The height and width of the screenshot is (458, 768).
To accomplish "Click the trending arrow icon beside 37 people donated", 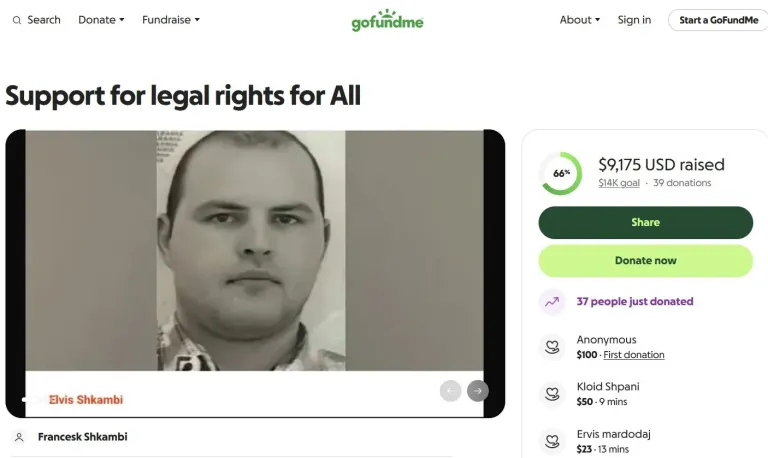I will tap(552, 302).
